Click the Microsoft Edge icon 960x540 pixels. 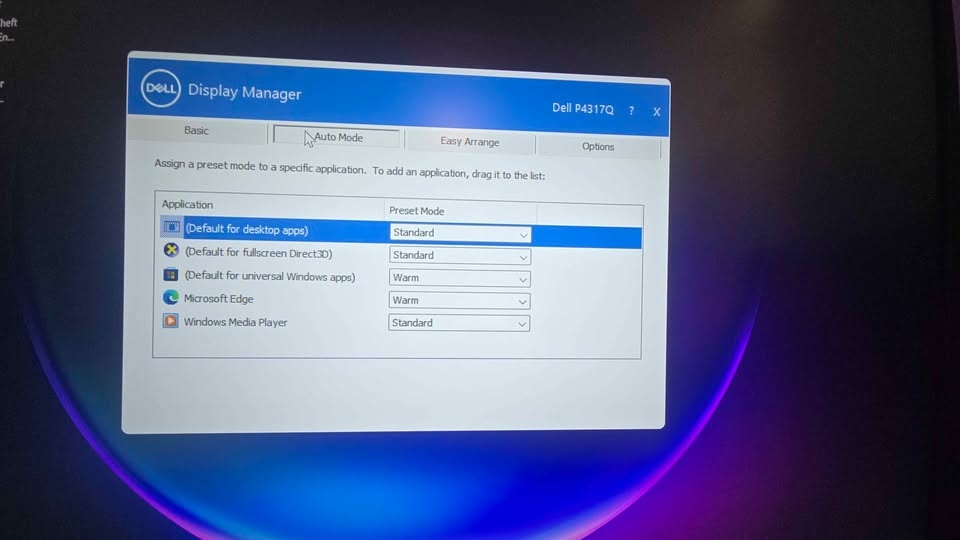170,297
